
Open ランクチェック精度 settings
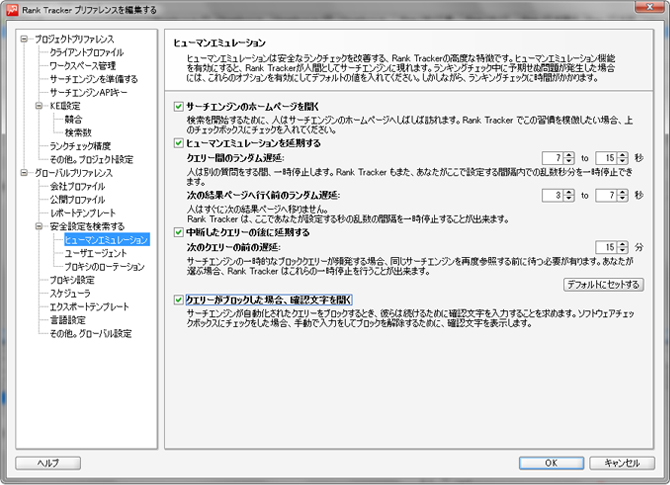pyautogui.click(x=80, y=146)
